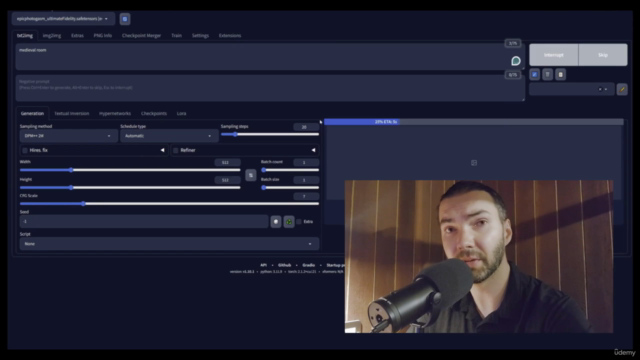
Task: Open the styles dropdown
Action: tap(571, 89)
